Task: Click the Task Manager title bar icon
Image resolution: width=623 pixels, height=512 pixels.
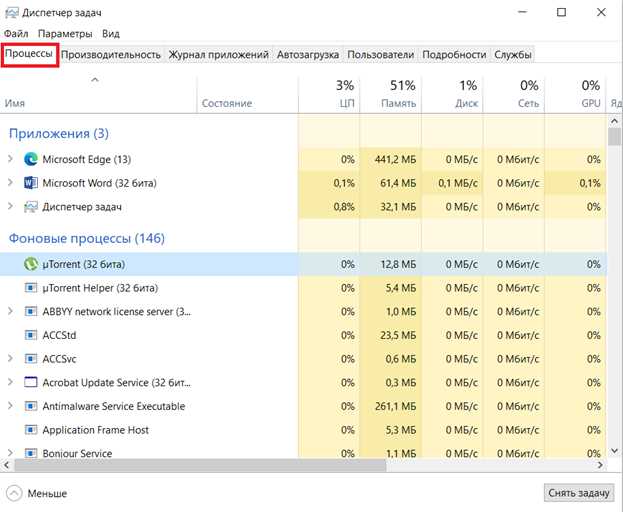Action: coord(12,13)
